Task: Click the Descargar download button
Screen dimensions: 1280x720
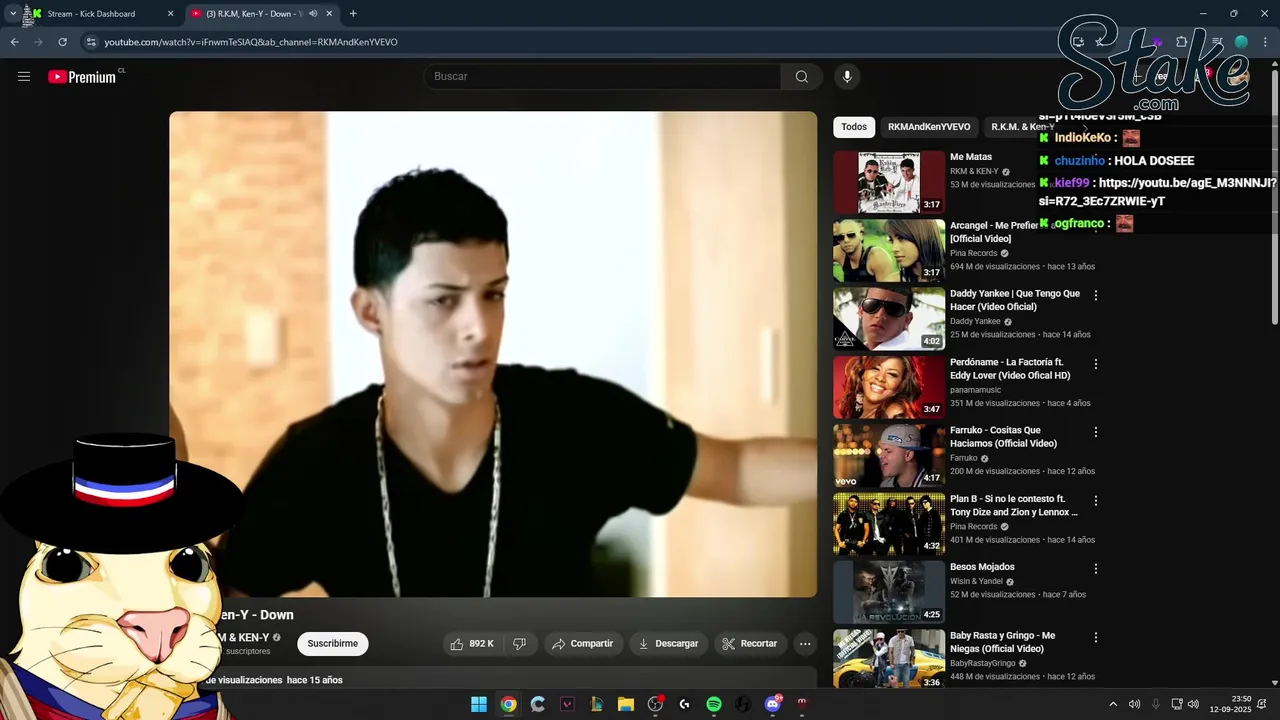Action: pos(668,644)
